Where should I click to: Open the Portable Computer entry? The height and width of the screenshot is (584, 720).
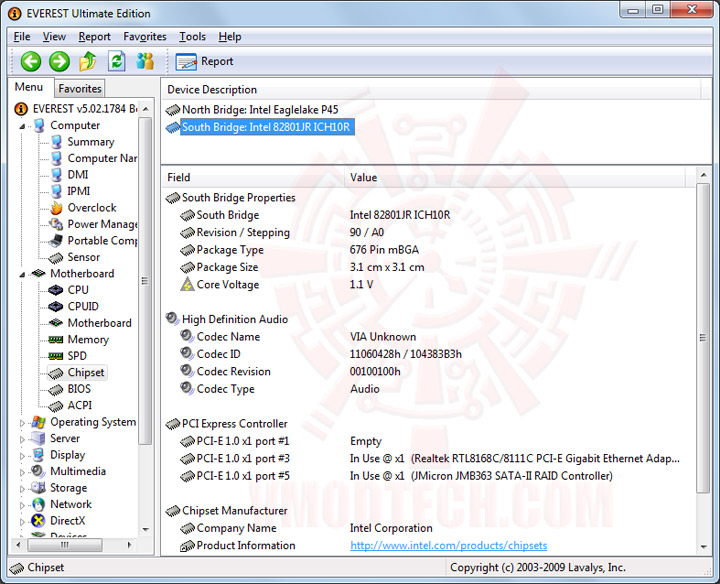[x=102, y=241]
